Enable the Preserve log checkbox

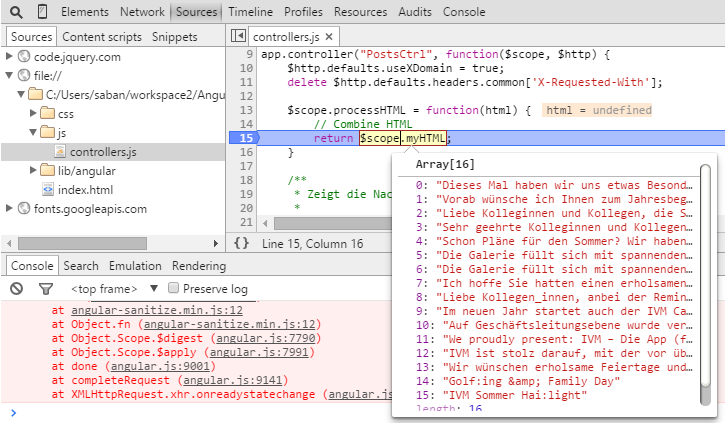(x=174, y=289)
